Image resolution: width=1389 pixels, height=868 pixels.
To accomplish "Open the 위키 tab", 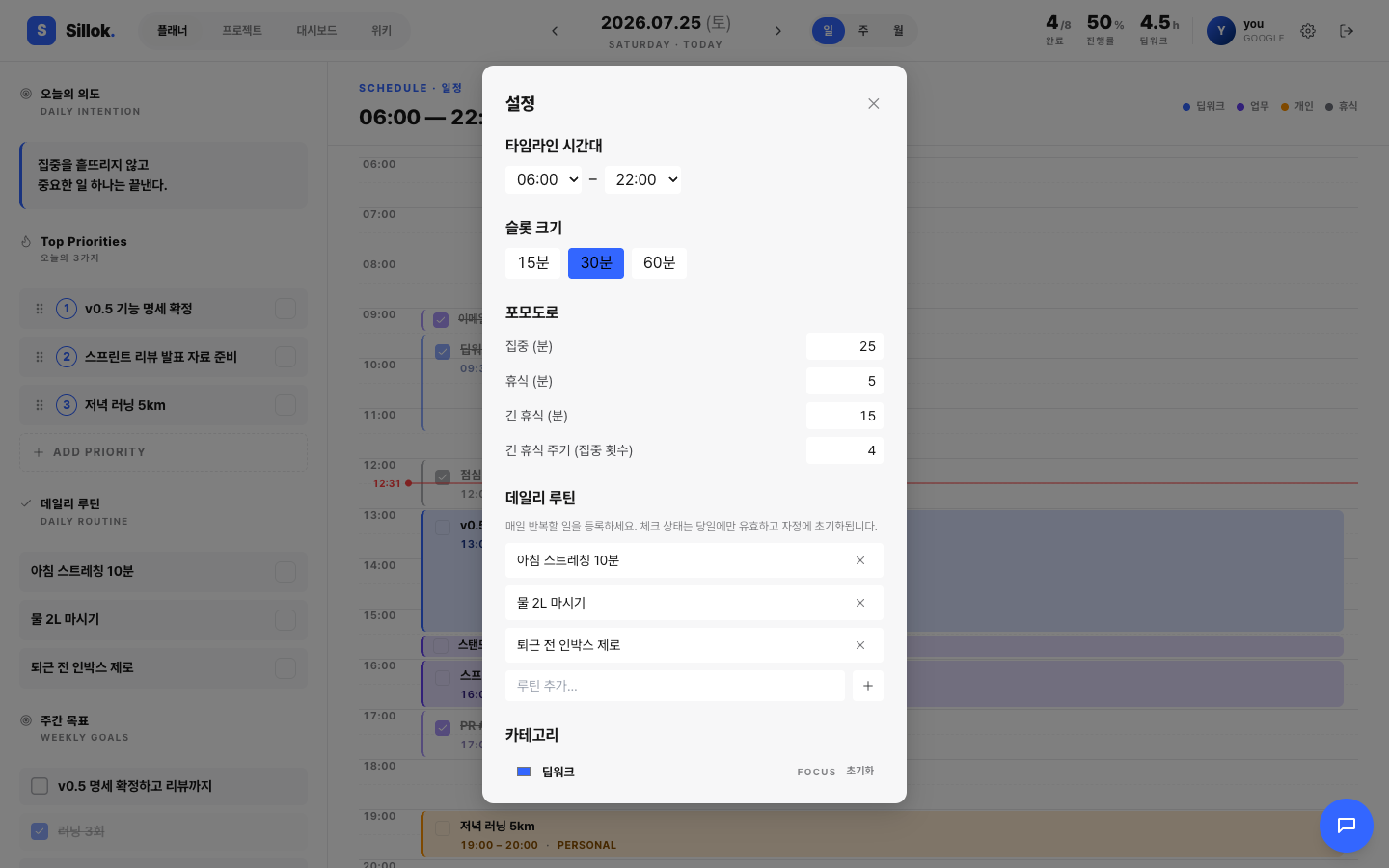I will (382, 31).
